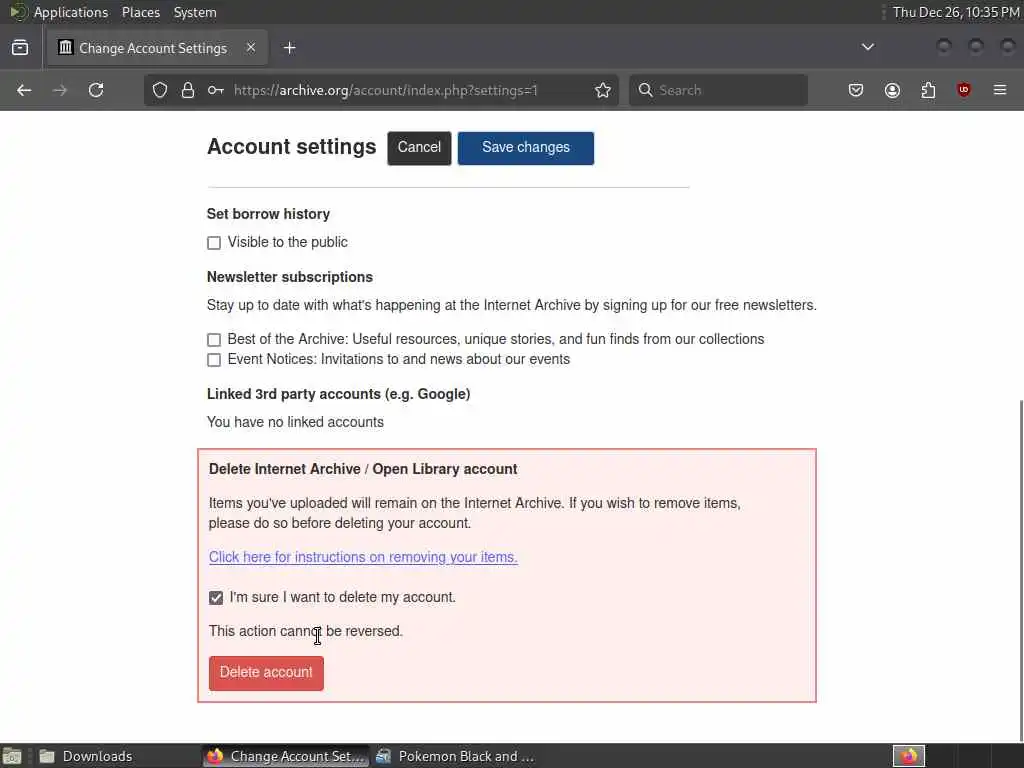Image resolution: width=1024 pixels, height=768 pixels.
Task: Click the Change Account Settings tab
Action: pyautogui.click(x=157, y=48)
